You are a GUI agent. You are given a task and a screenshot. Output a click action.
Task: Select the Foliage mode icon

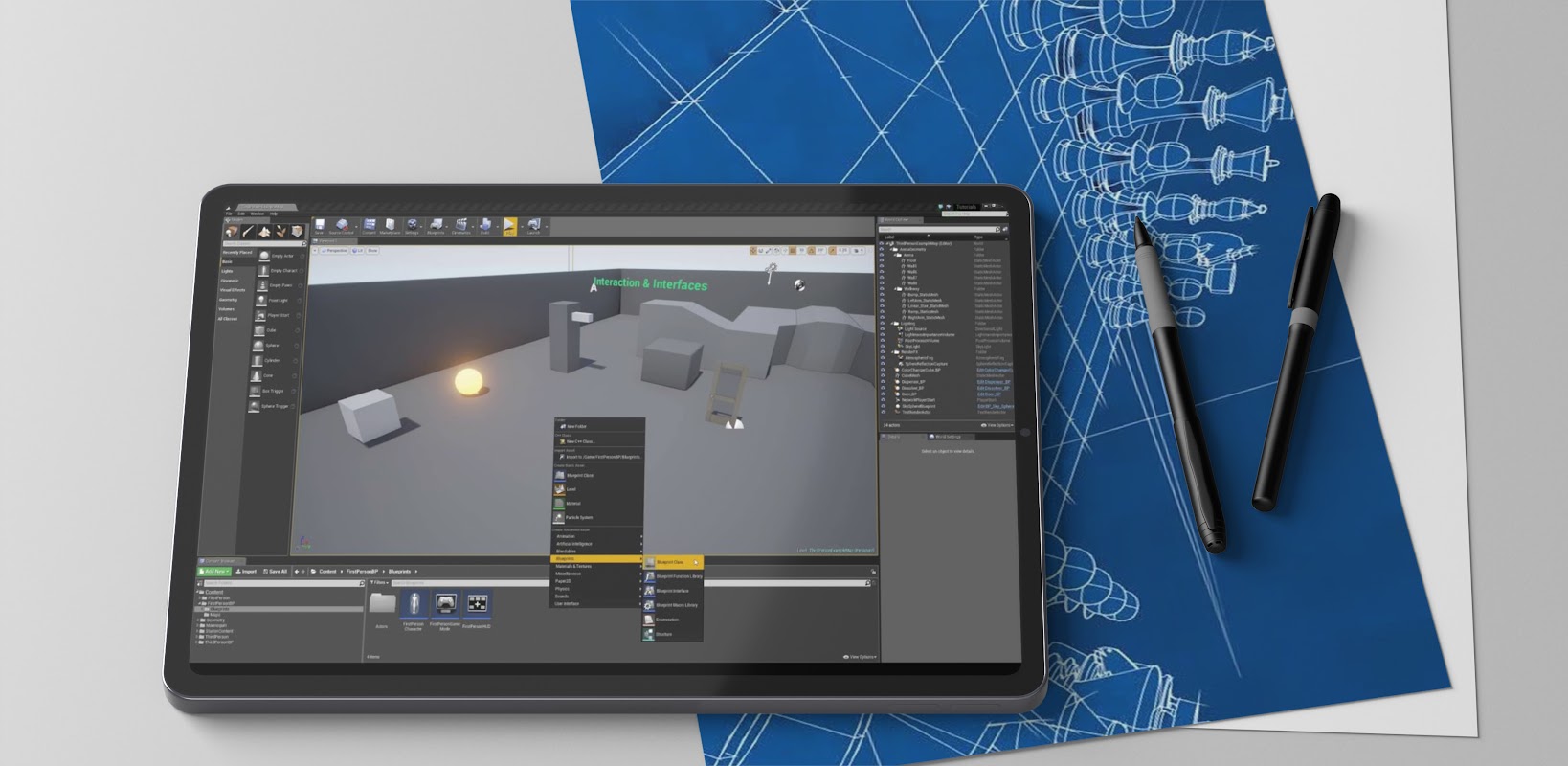280,232
